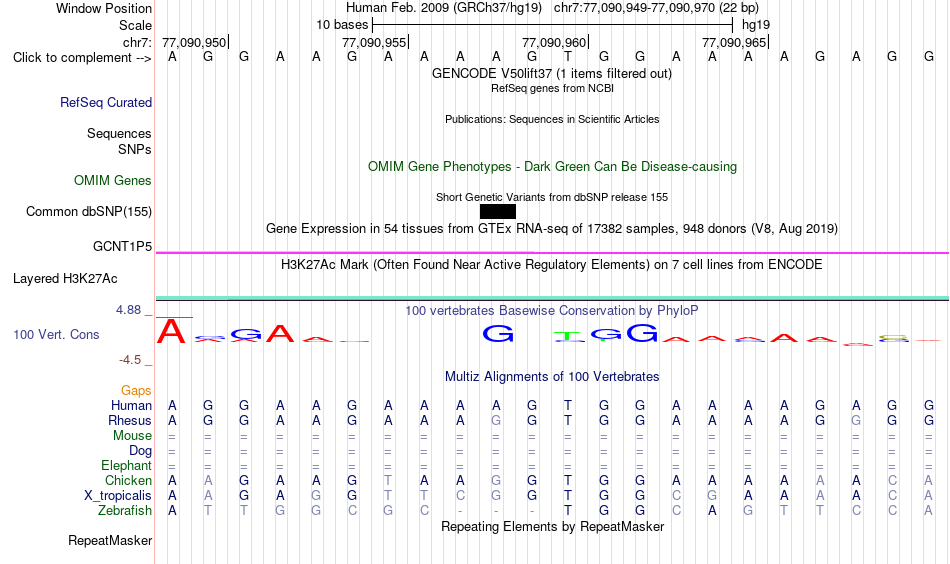Click the T base in the complement row
This screenshot has width=950, height=564.
[568, 57]
